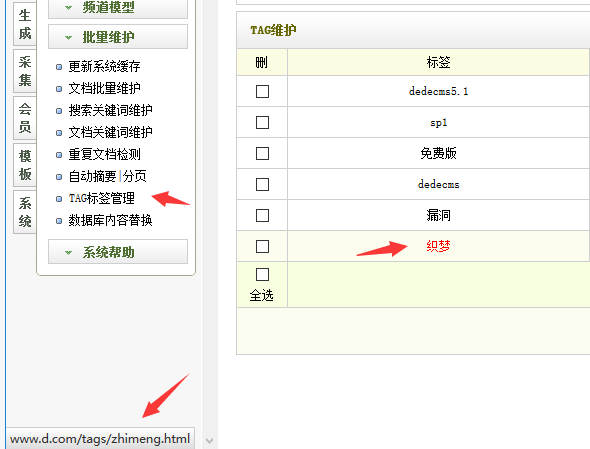This screenshot has width=590, height=449.
Task: Click bullet icon beside 数据库内容替换
Action: coord(59,221)
